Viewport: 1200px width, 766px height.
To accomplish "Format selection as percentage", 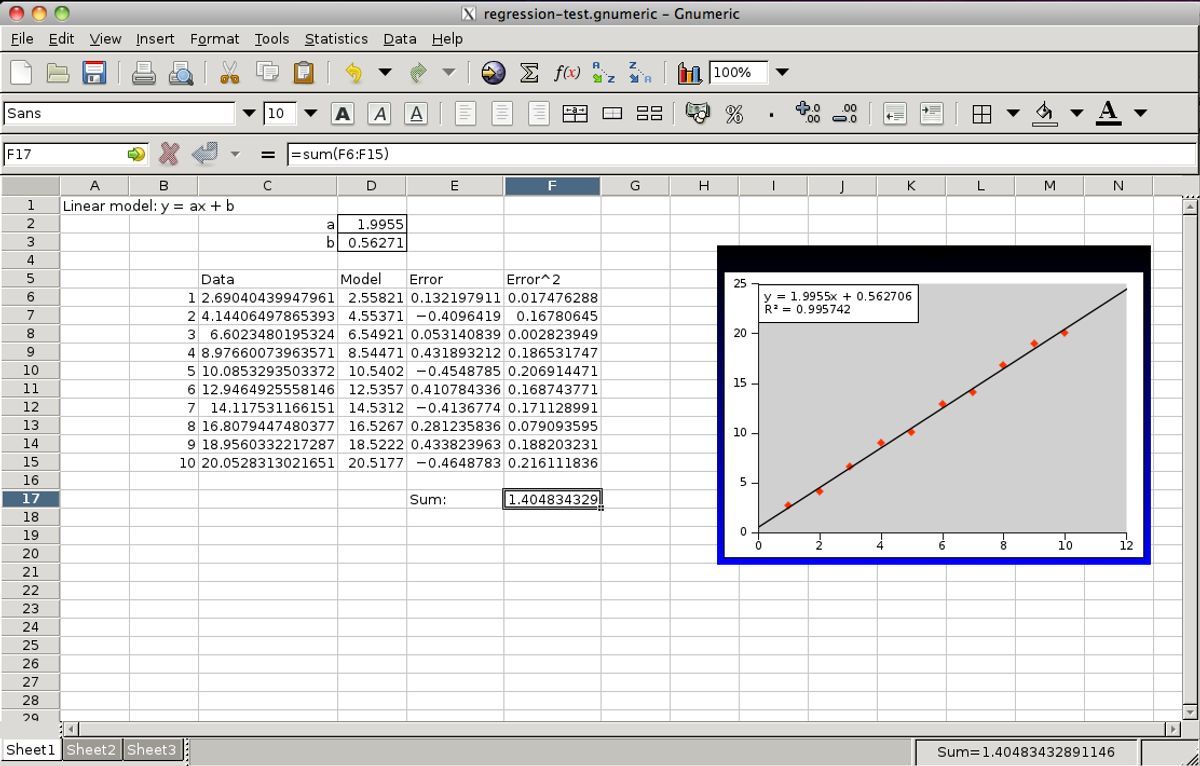I will (x=734, y=114).
